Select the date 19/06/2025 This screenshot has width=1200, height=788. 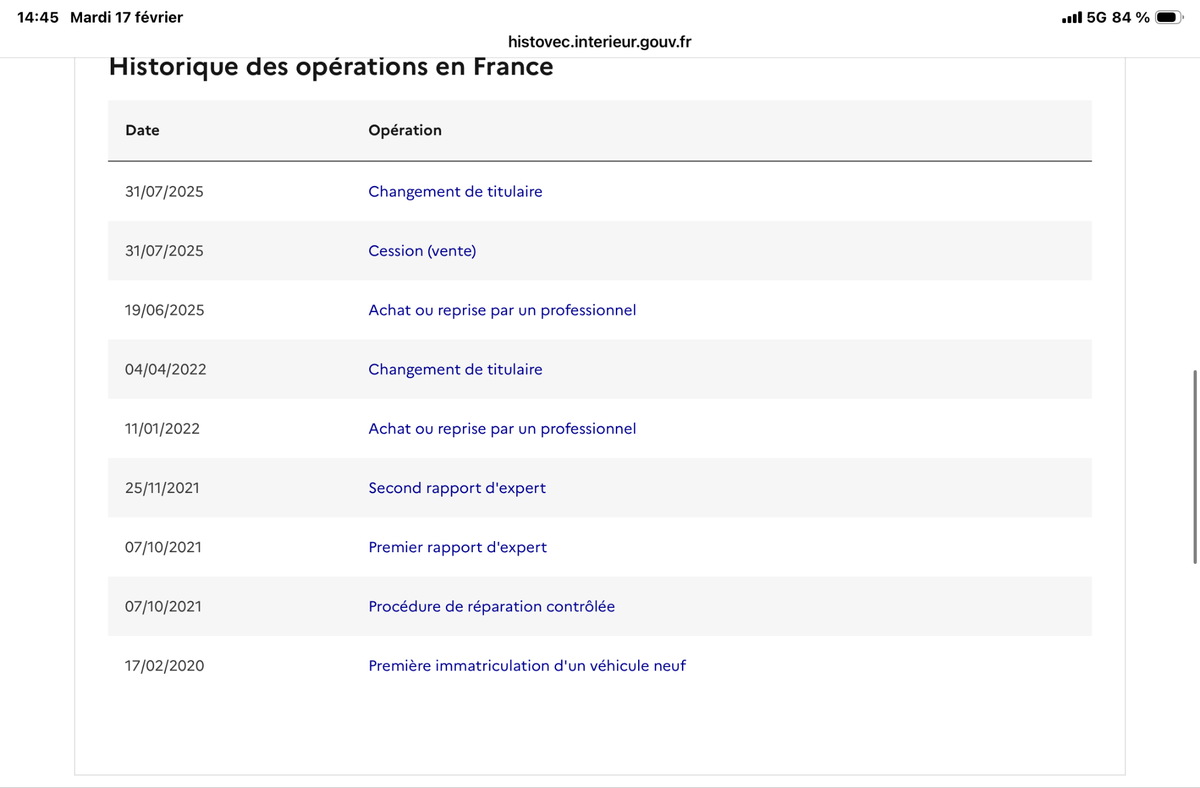(165, 310)
